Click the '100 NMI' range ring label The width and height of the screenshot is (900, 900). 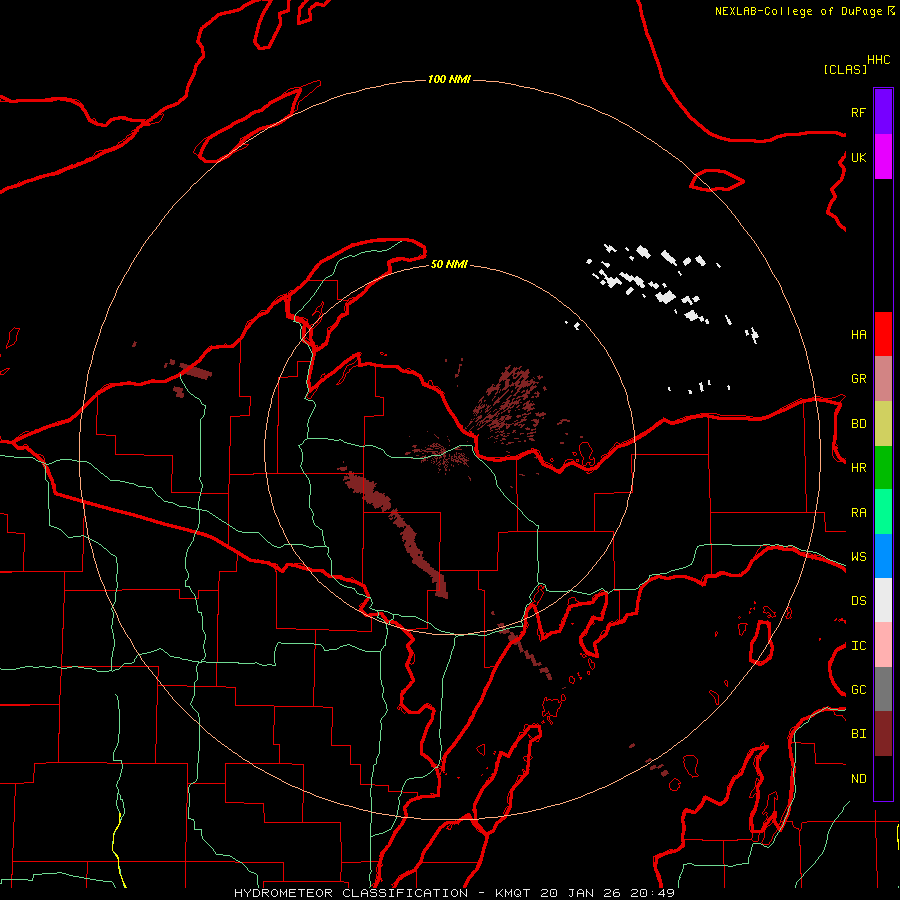pos(449,79)
